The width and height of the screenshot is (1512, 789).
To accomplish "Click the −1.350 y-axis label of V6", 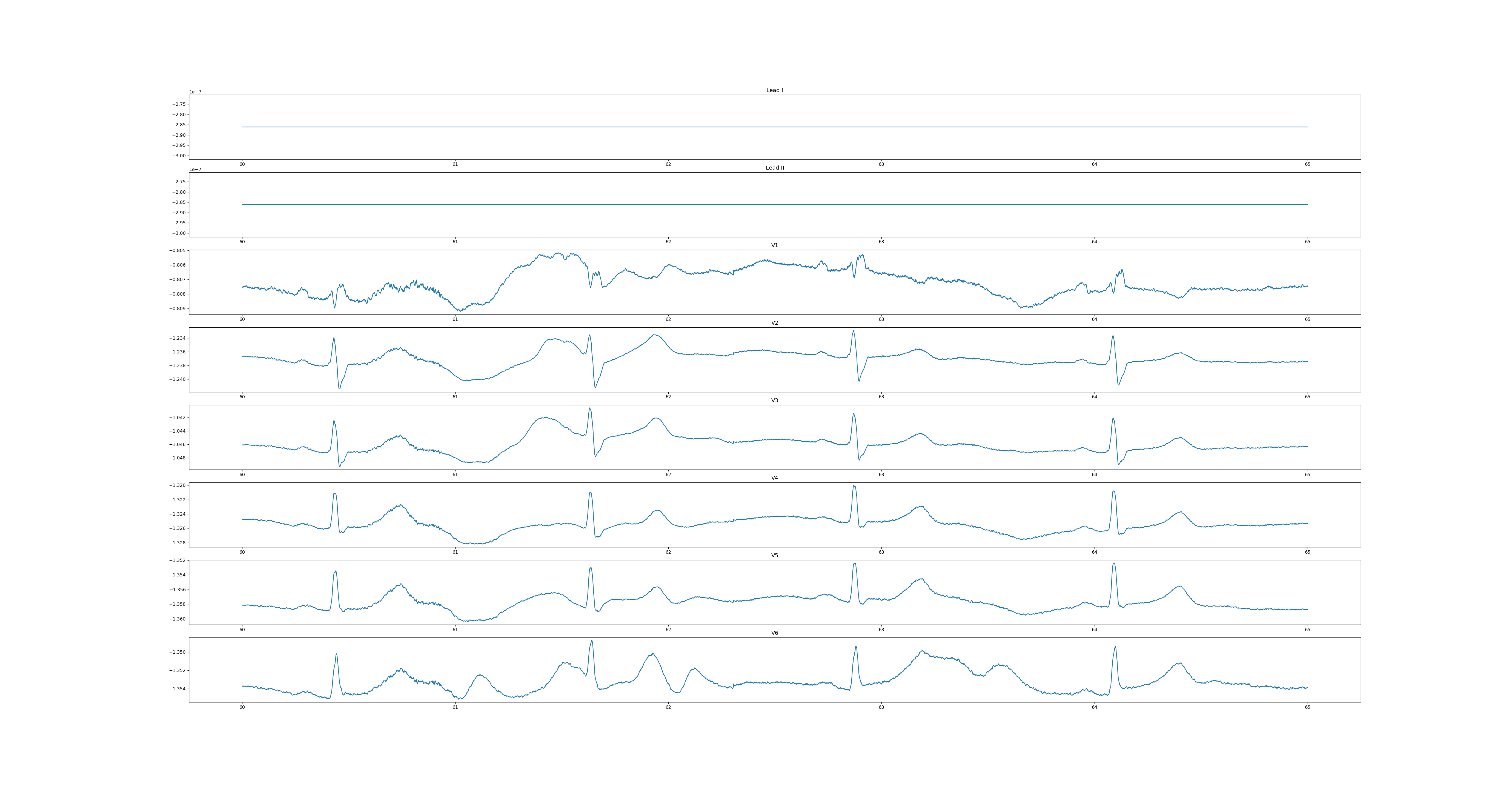I will point(177,652).
